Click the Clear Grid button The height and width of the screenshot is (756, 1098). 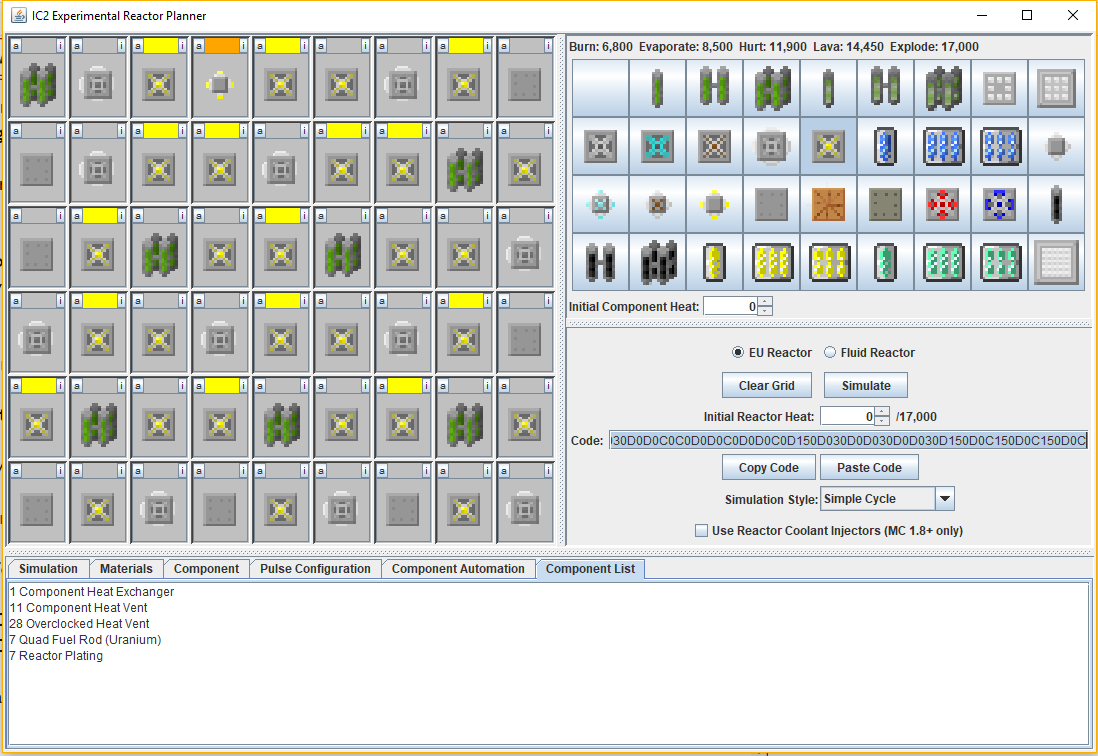pos(767,386)
